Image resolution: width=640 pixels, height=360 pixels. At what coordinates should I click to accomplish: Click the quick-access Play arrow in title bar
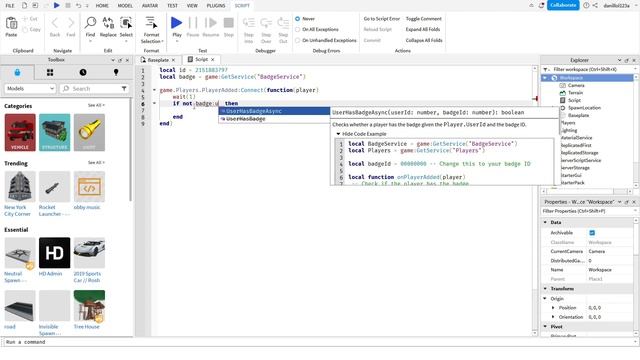coord(56,5)
